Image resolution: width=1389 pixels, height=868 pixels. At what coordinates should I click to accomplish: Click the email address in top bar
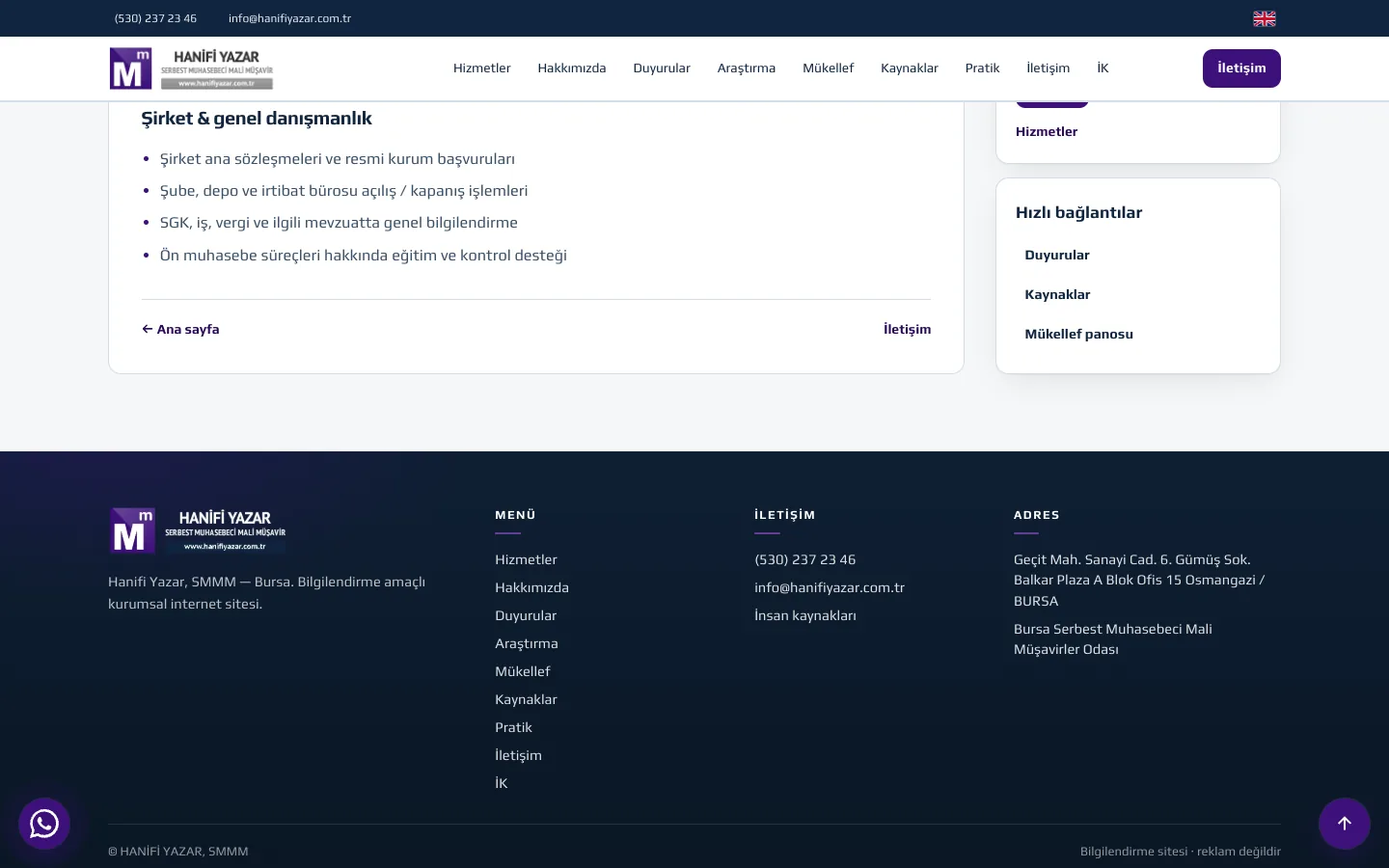pos(289,18)
